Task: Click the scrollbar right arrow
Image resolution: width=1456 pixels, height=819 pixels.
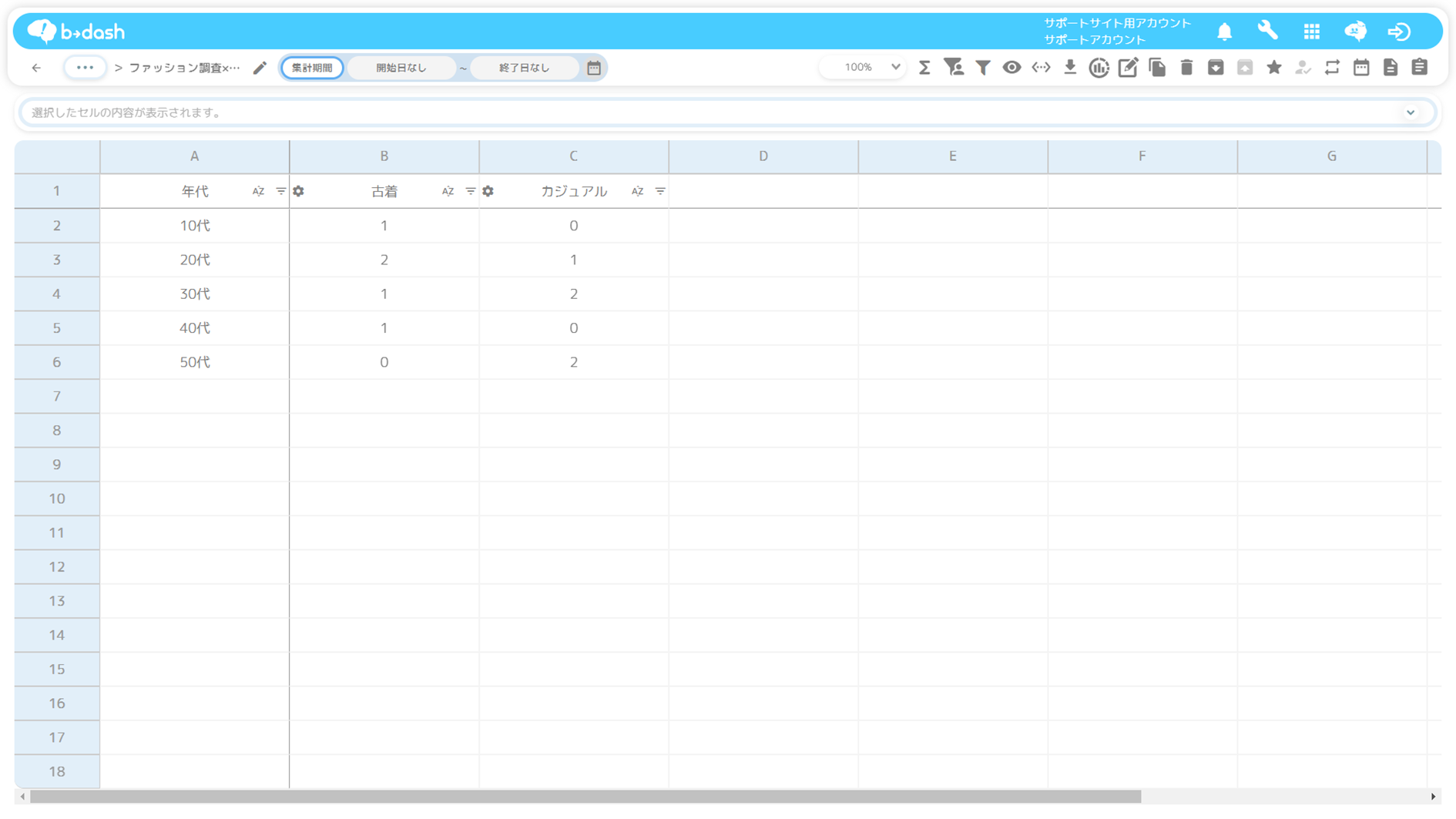Action: pyautogui.click(x=1433, y=797)
